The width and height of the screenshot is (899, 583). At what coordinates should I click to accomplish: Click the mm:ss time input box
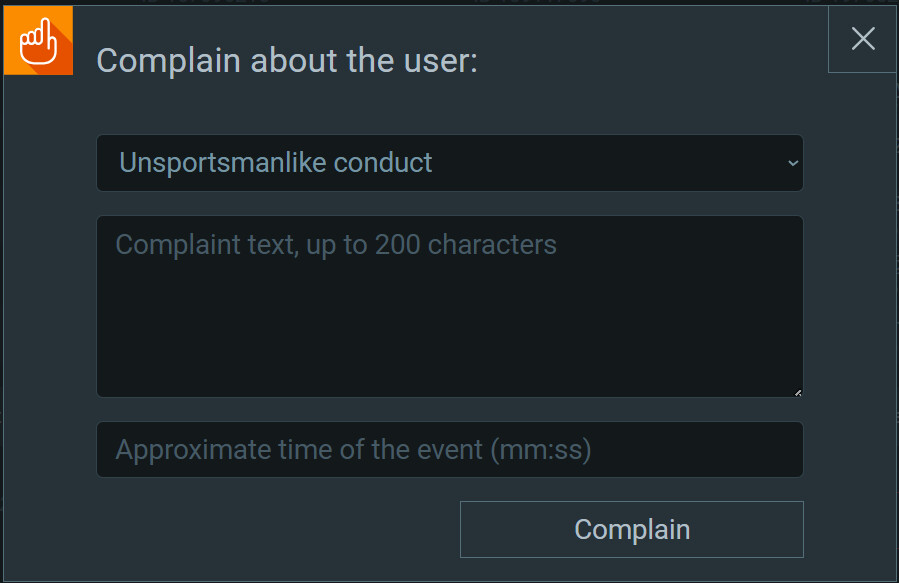click(x=449, y=450)
